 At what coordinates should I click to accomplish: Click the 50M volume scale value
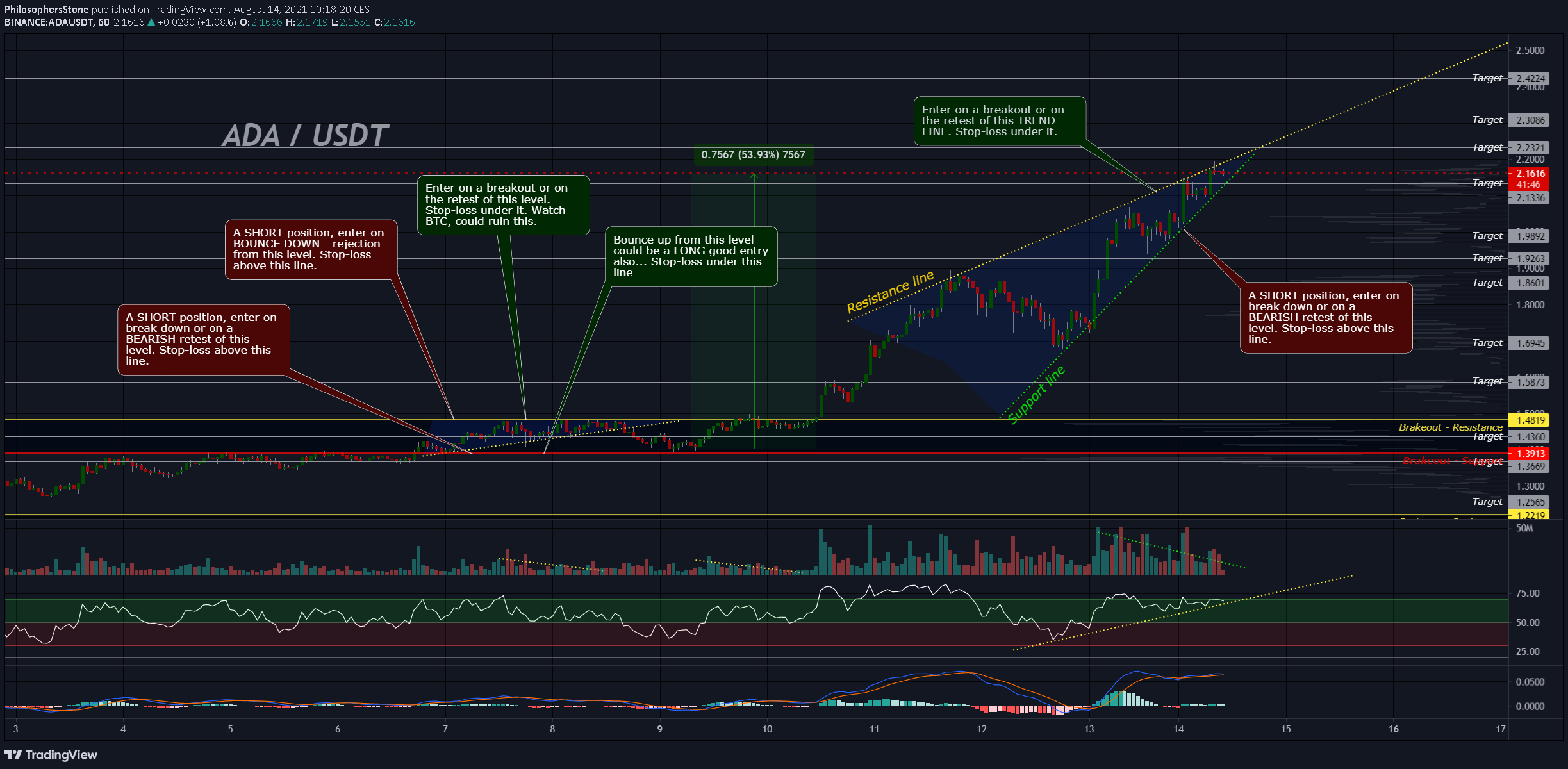click(1524, 529)
